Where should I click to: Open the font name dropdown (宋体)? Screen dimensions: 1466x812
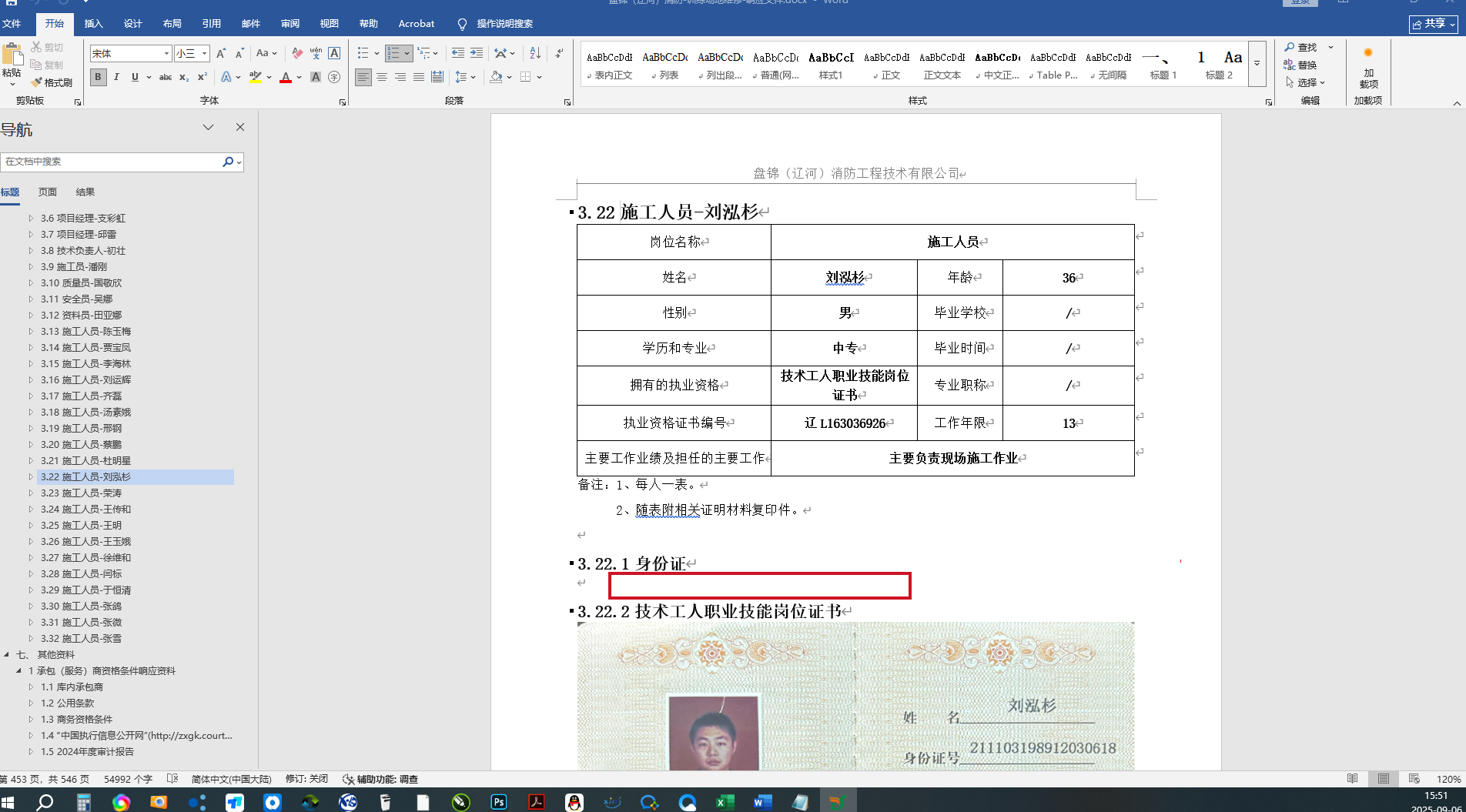tap(166, 53)
